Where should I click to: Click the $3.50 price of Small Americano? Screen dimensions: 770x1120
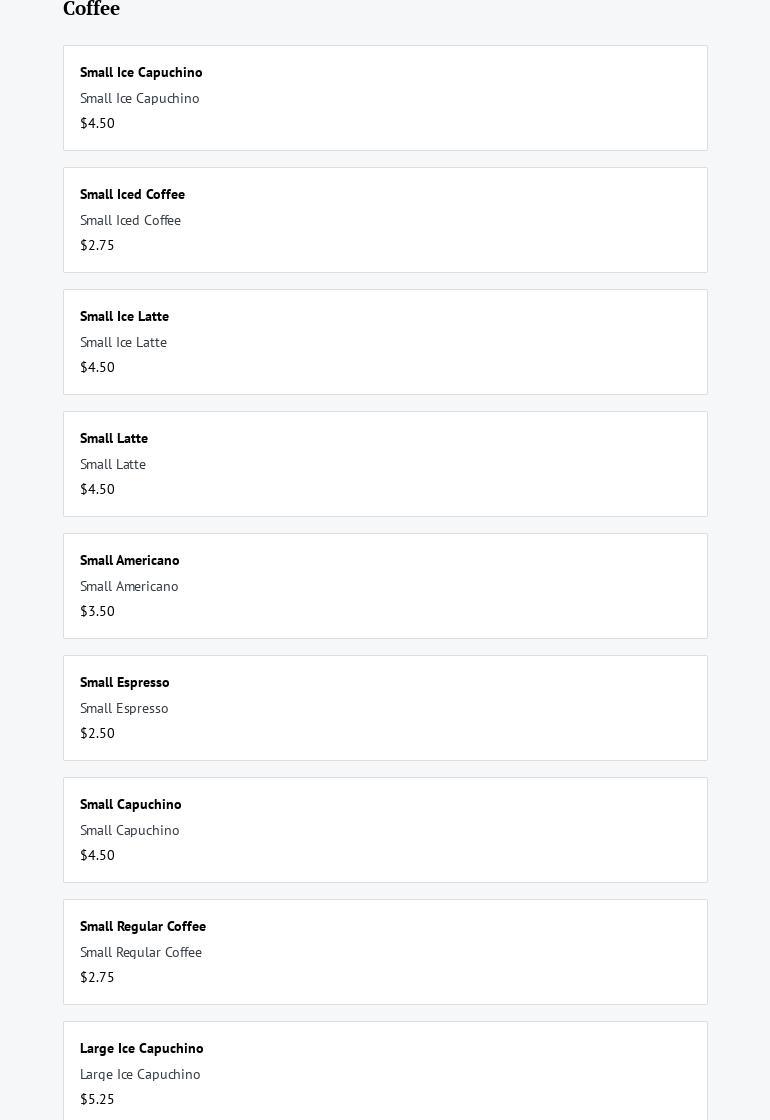97,611
